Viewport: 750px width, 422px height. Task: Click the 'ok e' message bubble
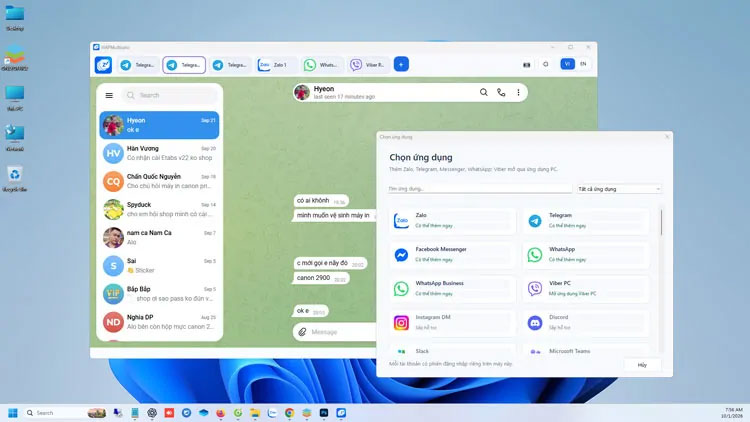(310, 311)
